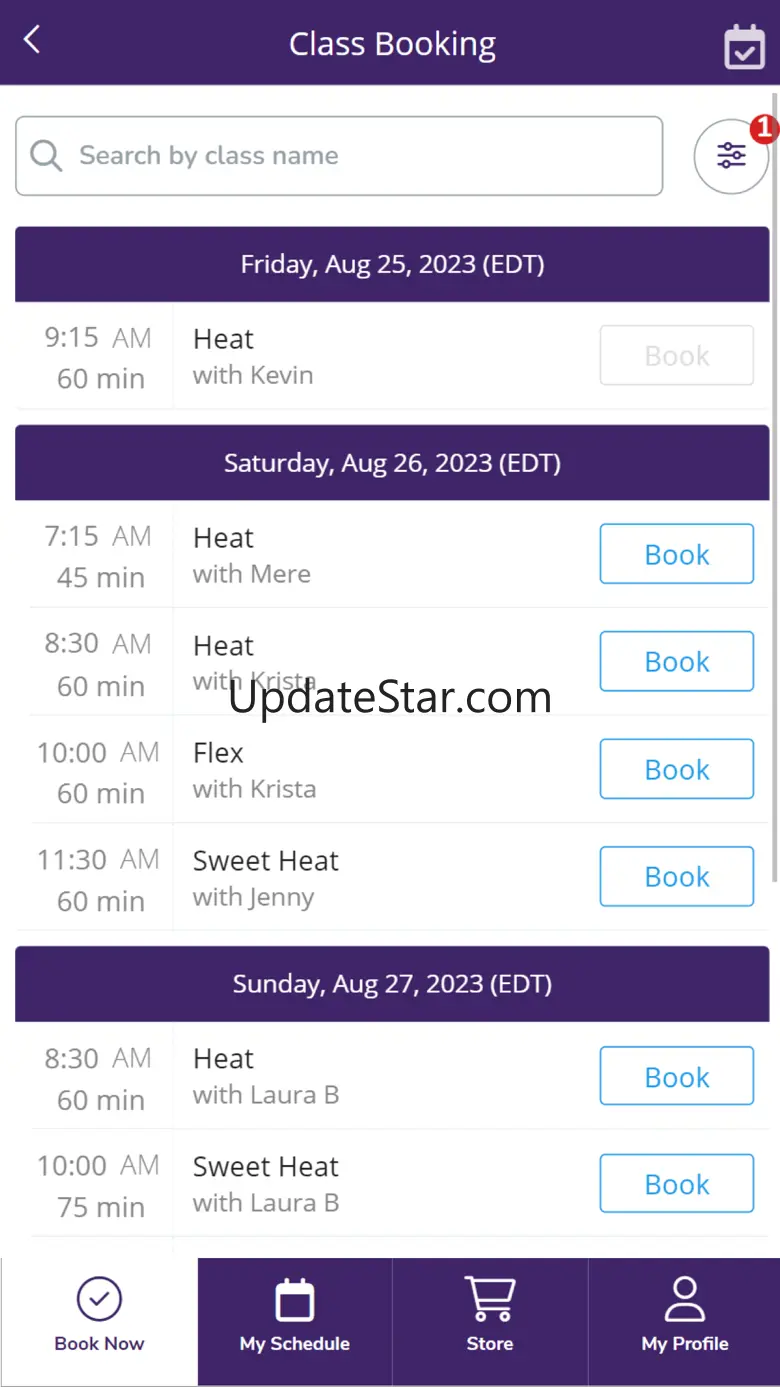
Task: Tap the search magnifier icon
Action: (46, 156)
